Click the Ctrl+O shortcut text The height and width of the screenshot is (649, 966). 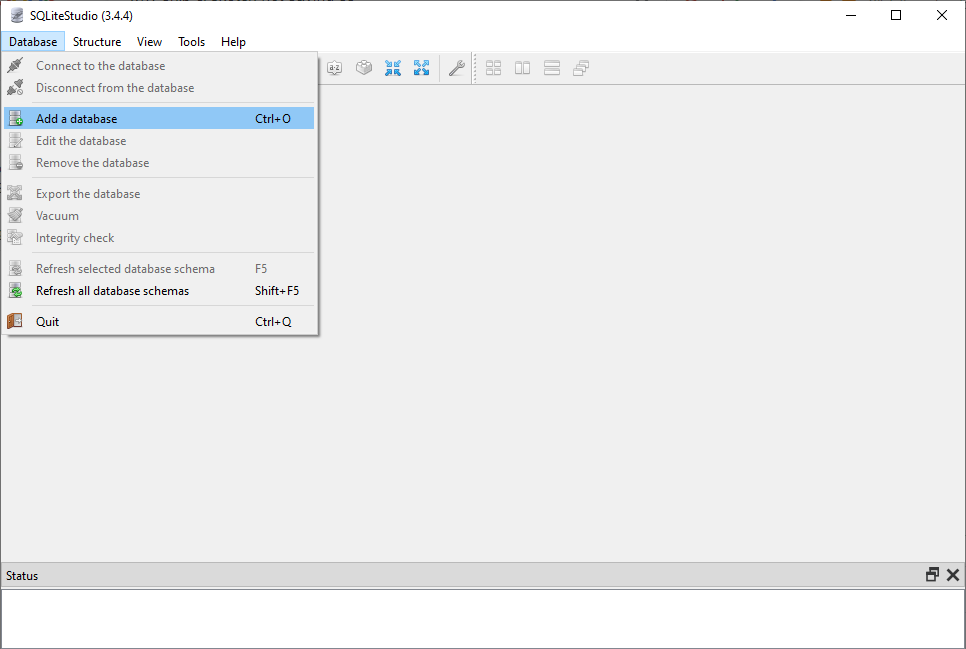click(x=273, y=118)
